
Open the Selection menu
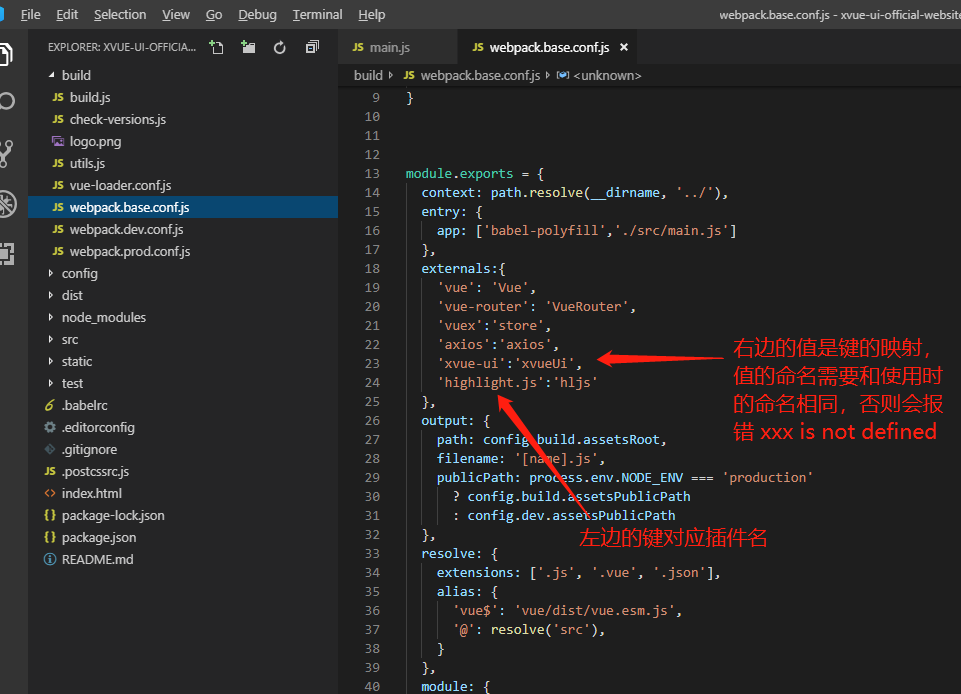[x=120, y=15]
